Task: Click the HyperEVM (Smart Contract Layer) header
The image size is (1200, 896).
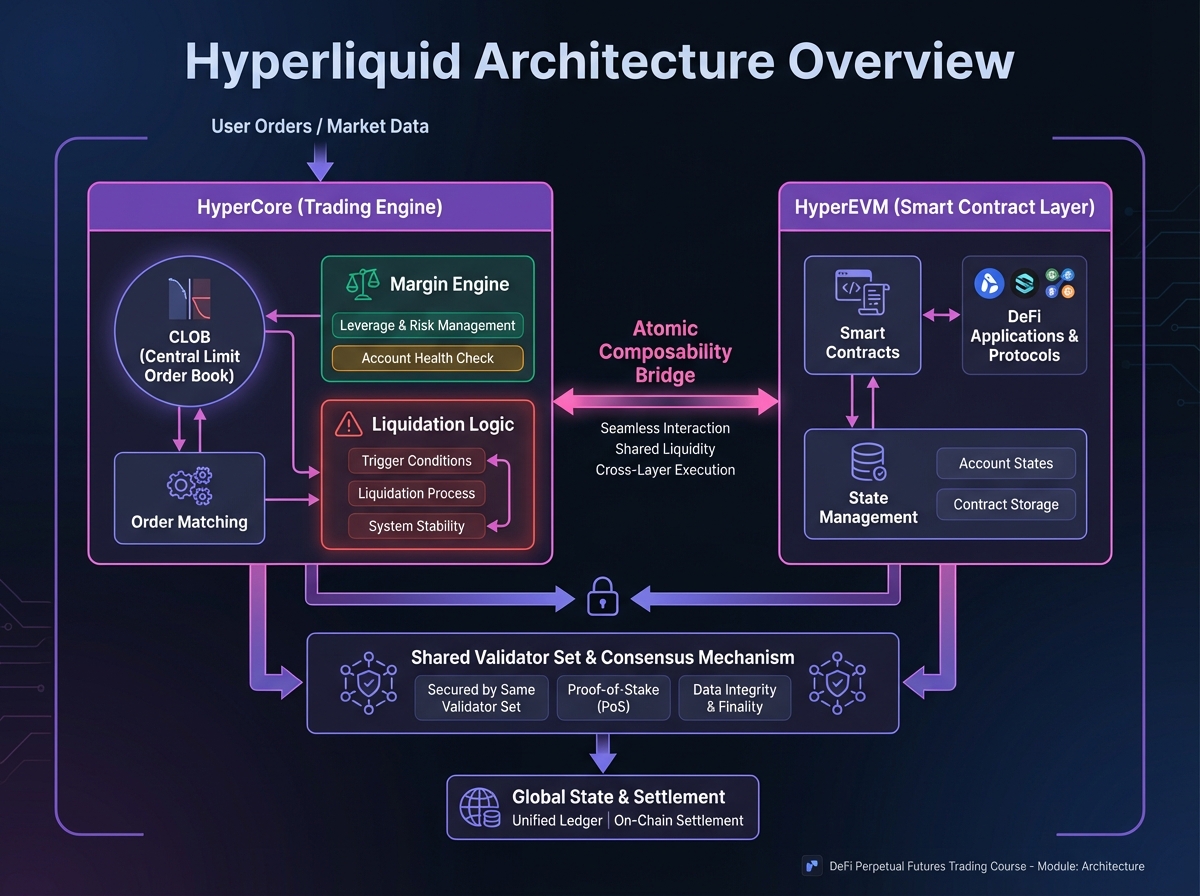Action: (x=944, y=208)
